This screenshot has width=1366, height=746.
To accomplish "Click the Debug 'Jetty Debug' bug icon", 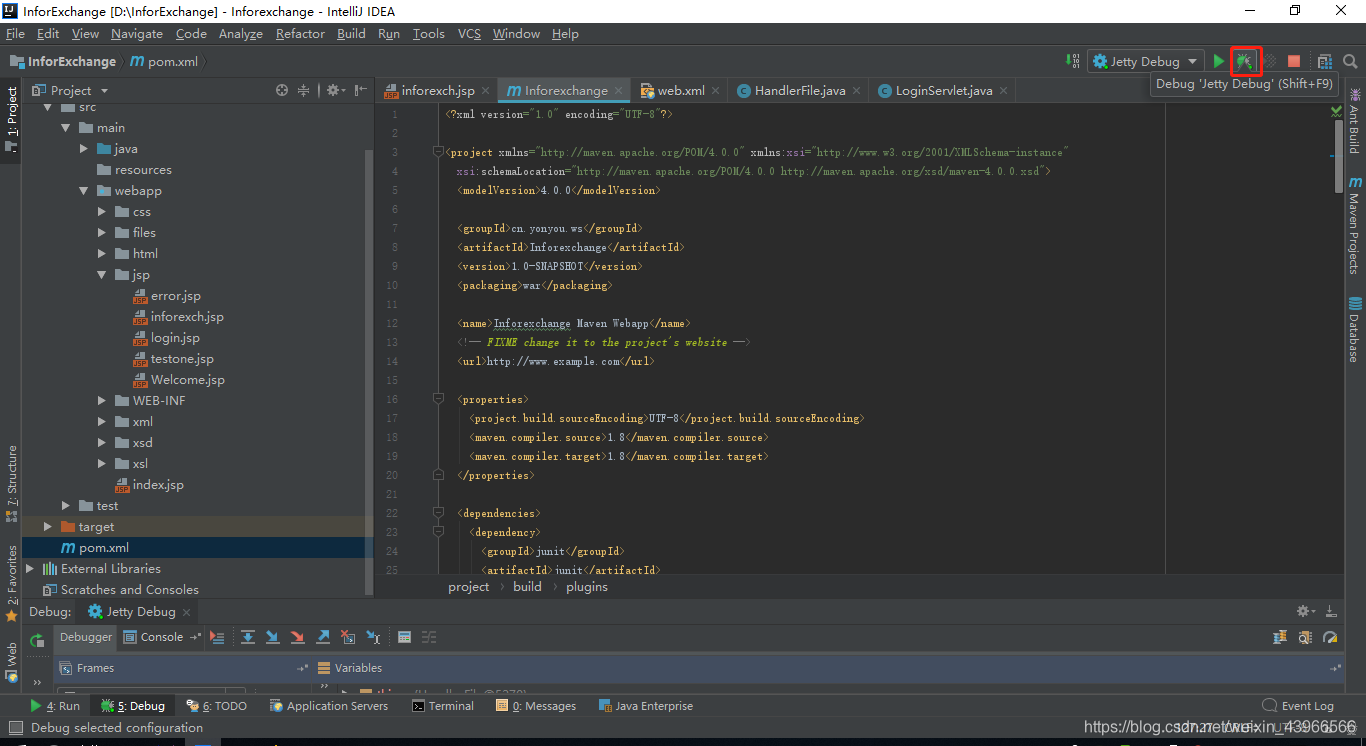I will coord(1244,61).
